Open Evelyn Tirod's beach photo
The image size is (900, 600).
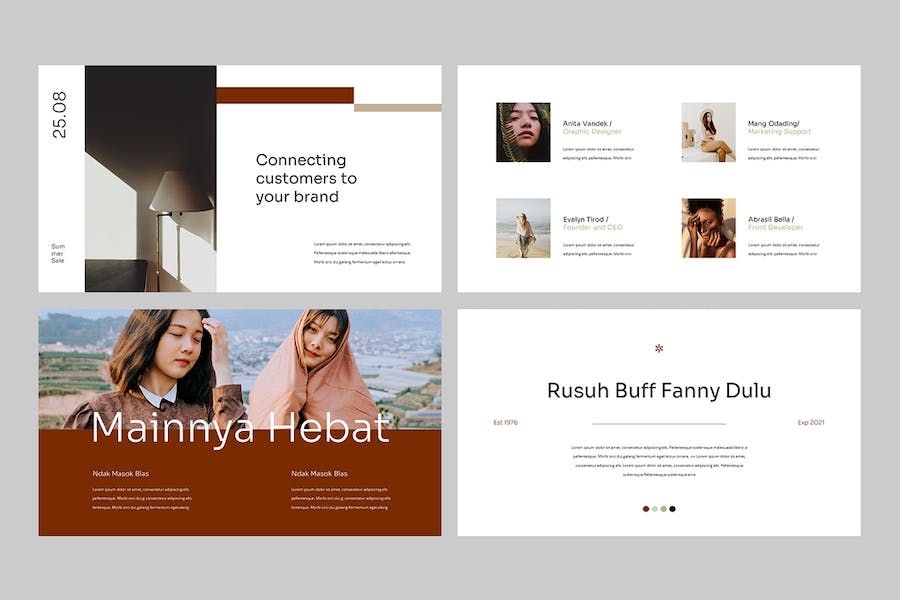[523, 228]
